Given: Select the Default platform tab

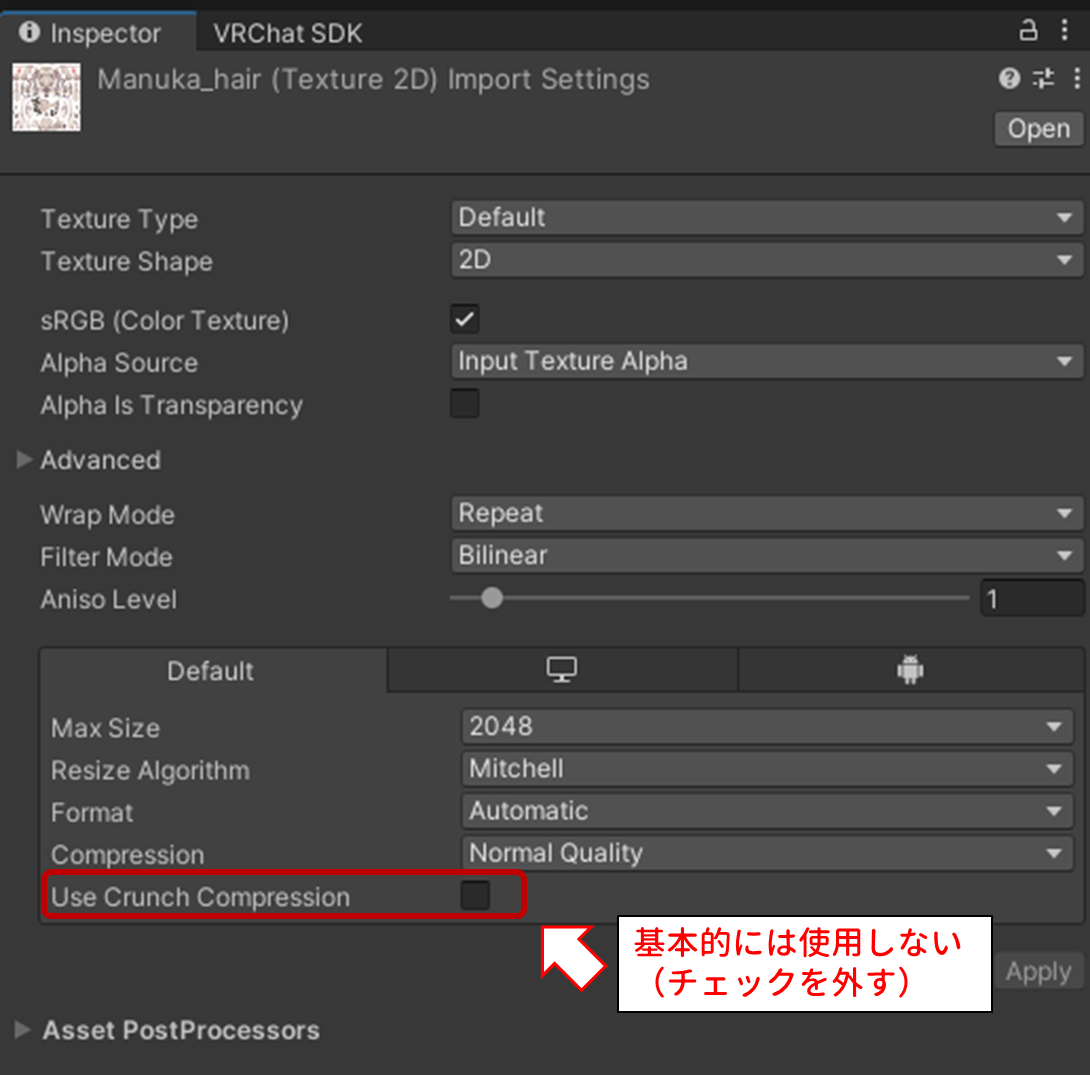Looking at the screenshot, I should [x=211, y=671].
